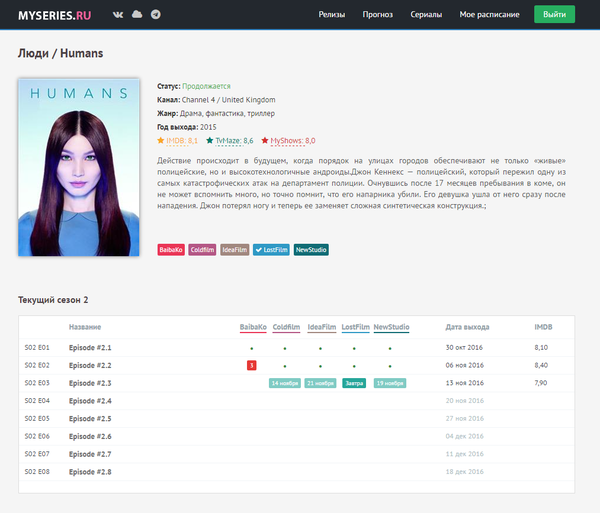Screen dimensions: 600x513
Task: Open the Episode #2.1 link
Action: (x=90, y=347)
